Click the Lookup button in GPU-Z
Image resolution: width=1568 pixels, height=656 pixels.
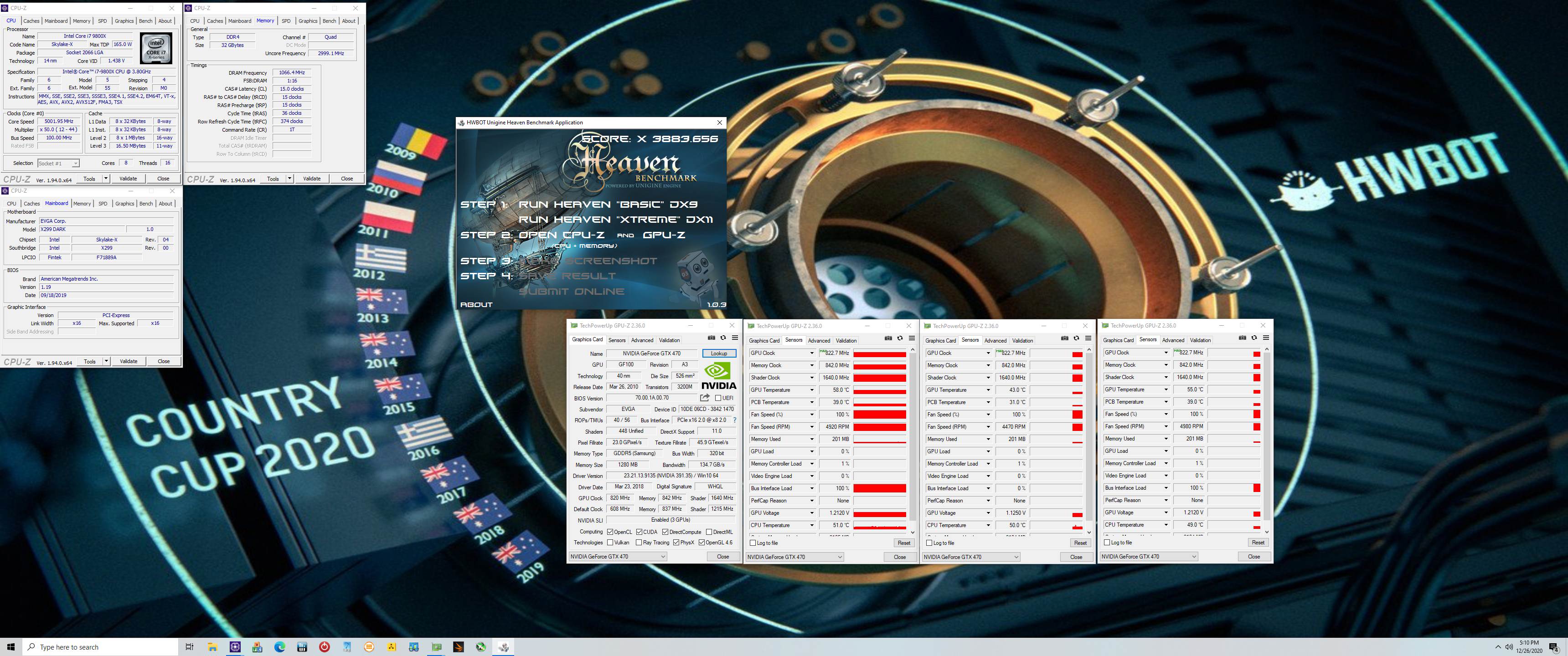[x=719, y=354]
